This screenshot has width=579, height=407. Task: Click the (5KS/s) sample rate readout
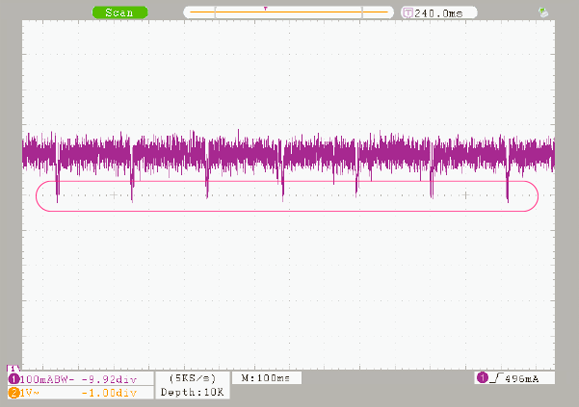click(x=192, y=378)
